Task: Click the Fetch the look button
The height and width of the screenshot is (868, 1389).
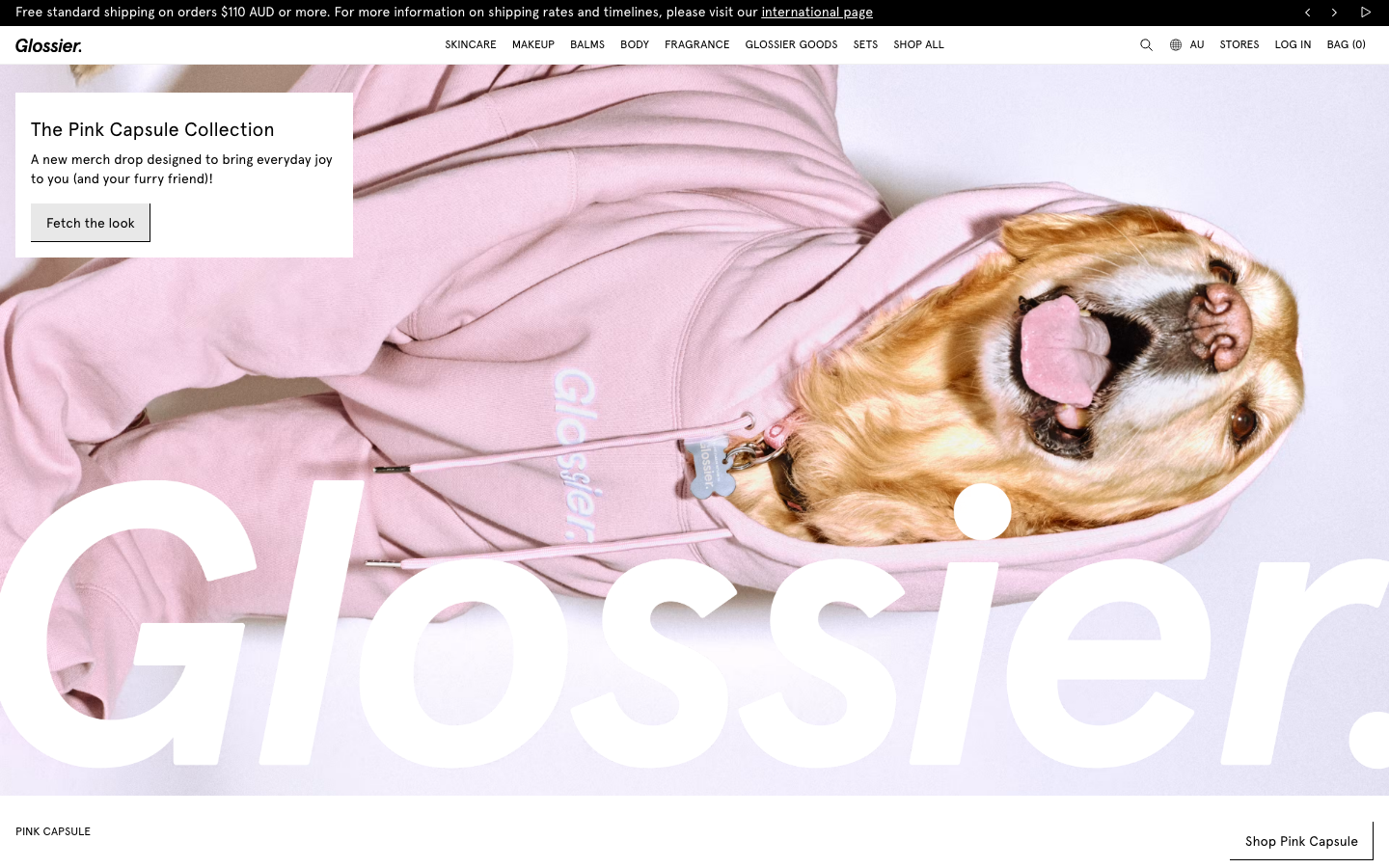Action: (x=91, y=223)
